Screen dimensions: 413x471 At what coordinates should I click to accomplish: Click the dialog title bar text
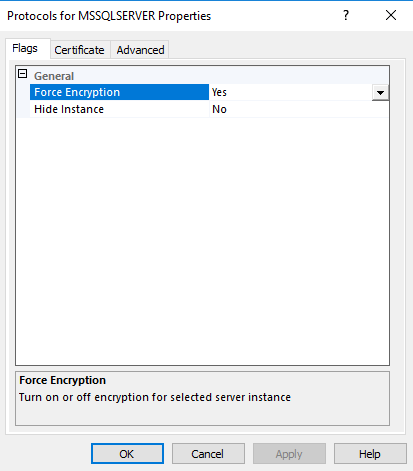[x=109, y=16]
